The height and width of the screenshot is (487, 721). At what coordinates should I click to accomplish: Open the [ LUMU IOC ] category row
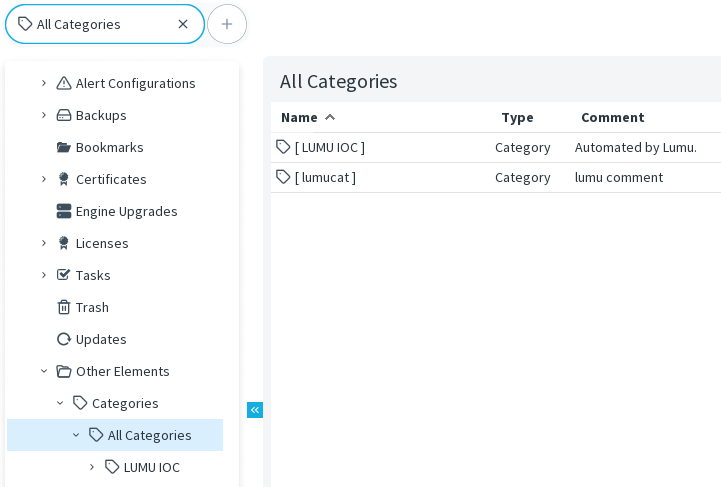[330, 147]
